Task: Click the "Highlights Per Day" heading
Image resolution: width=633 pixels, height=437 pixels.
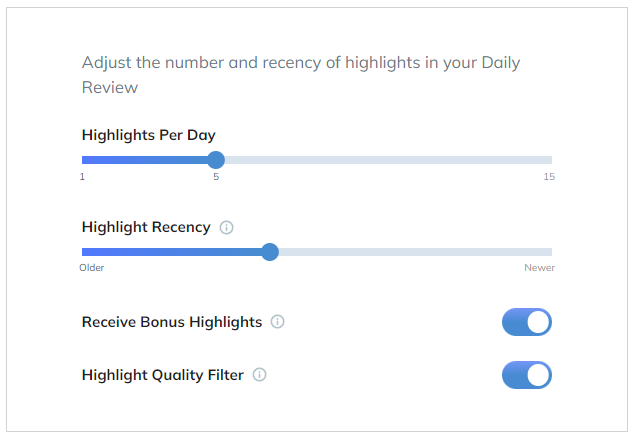Action: tap(148, 135)
